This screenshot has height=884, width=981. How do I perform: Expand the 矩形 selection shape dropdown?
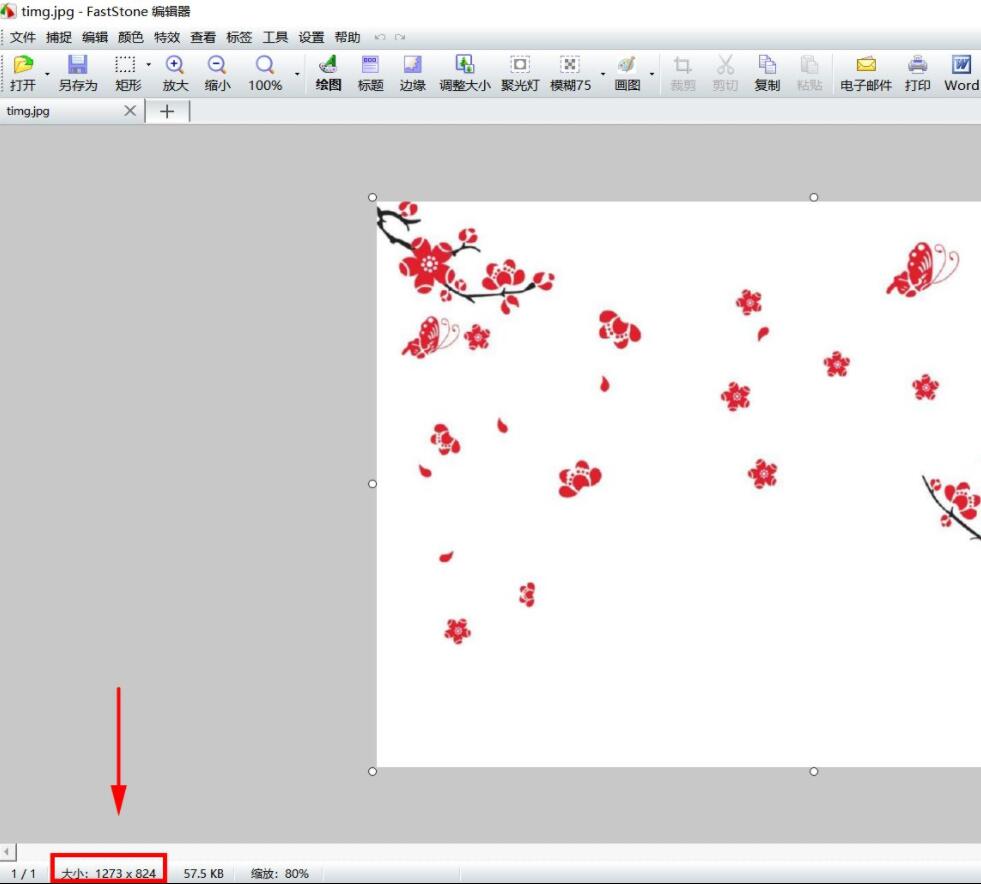point(148,64)
